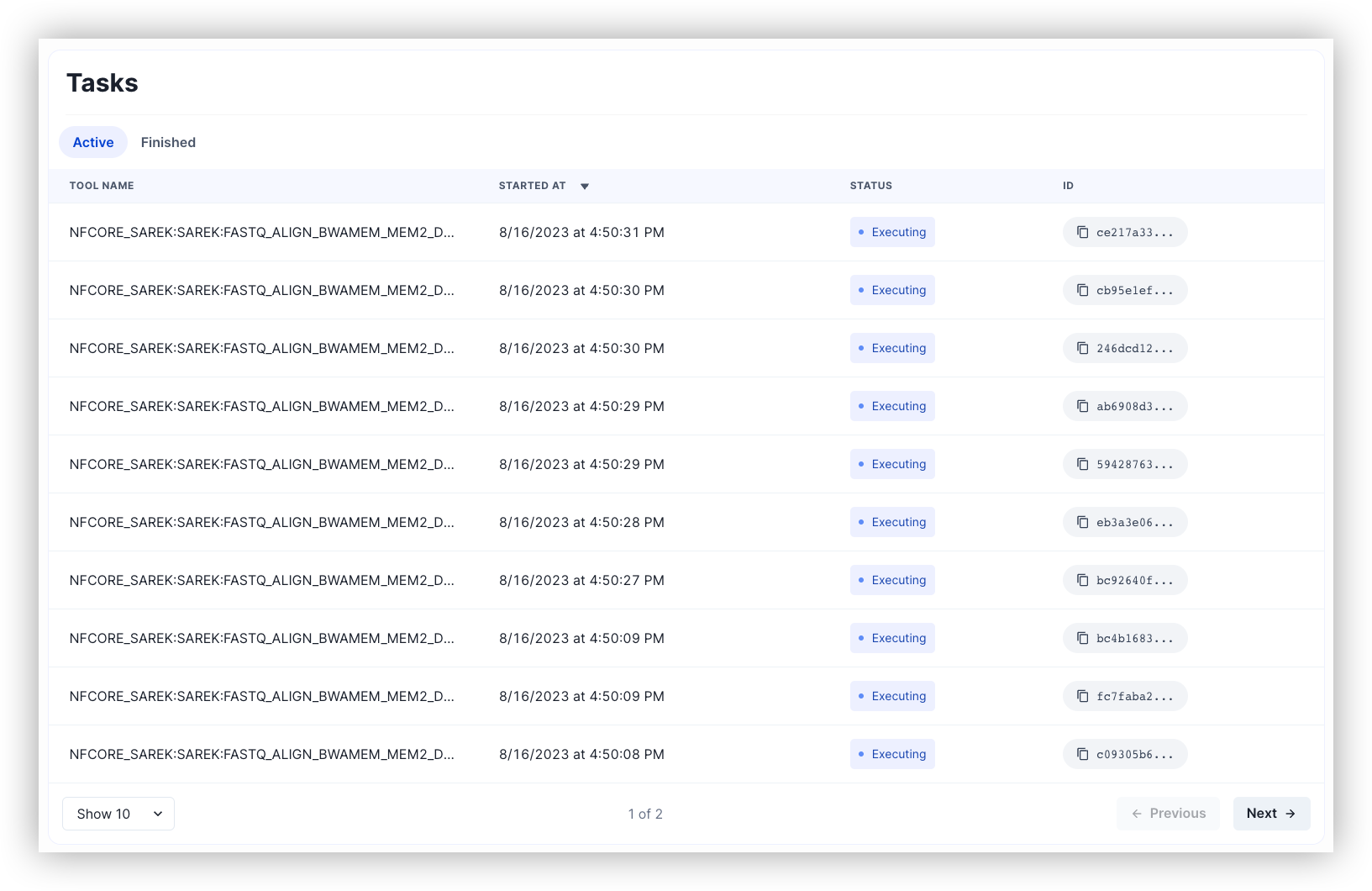Open the Show 10 rows dropdown
1372x891 pixels.
118,814
